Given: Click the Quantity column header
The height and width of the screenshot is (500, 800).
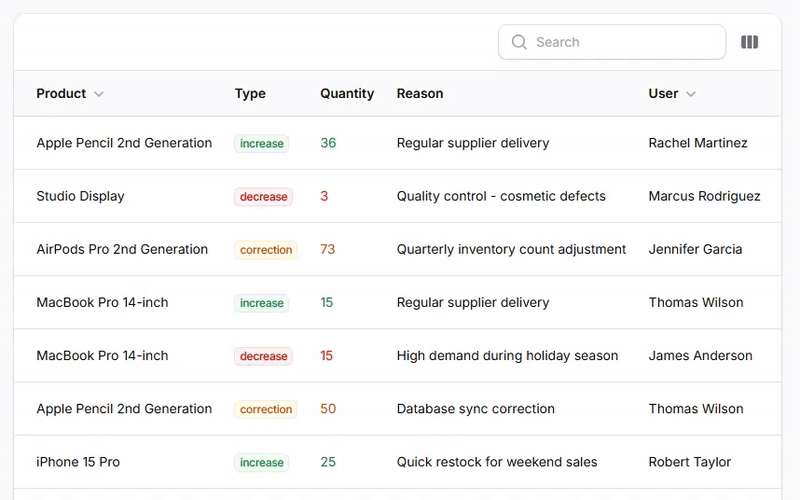Looking at the screenshot, I should pyautogui.click(x=347, y=93).
